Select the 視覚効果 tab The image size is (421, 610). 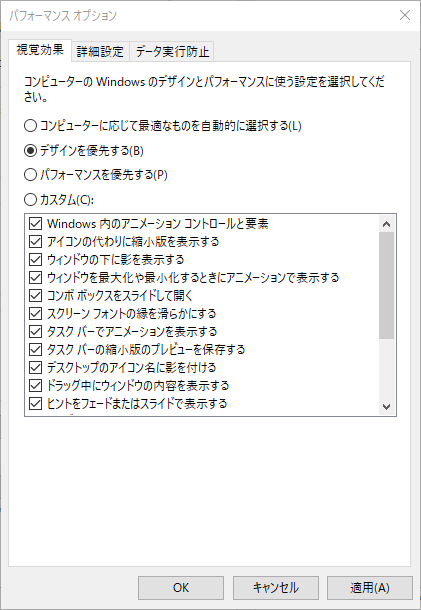40,50
